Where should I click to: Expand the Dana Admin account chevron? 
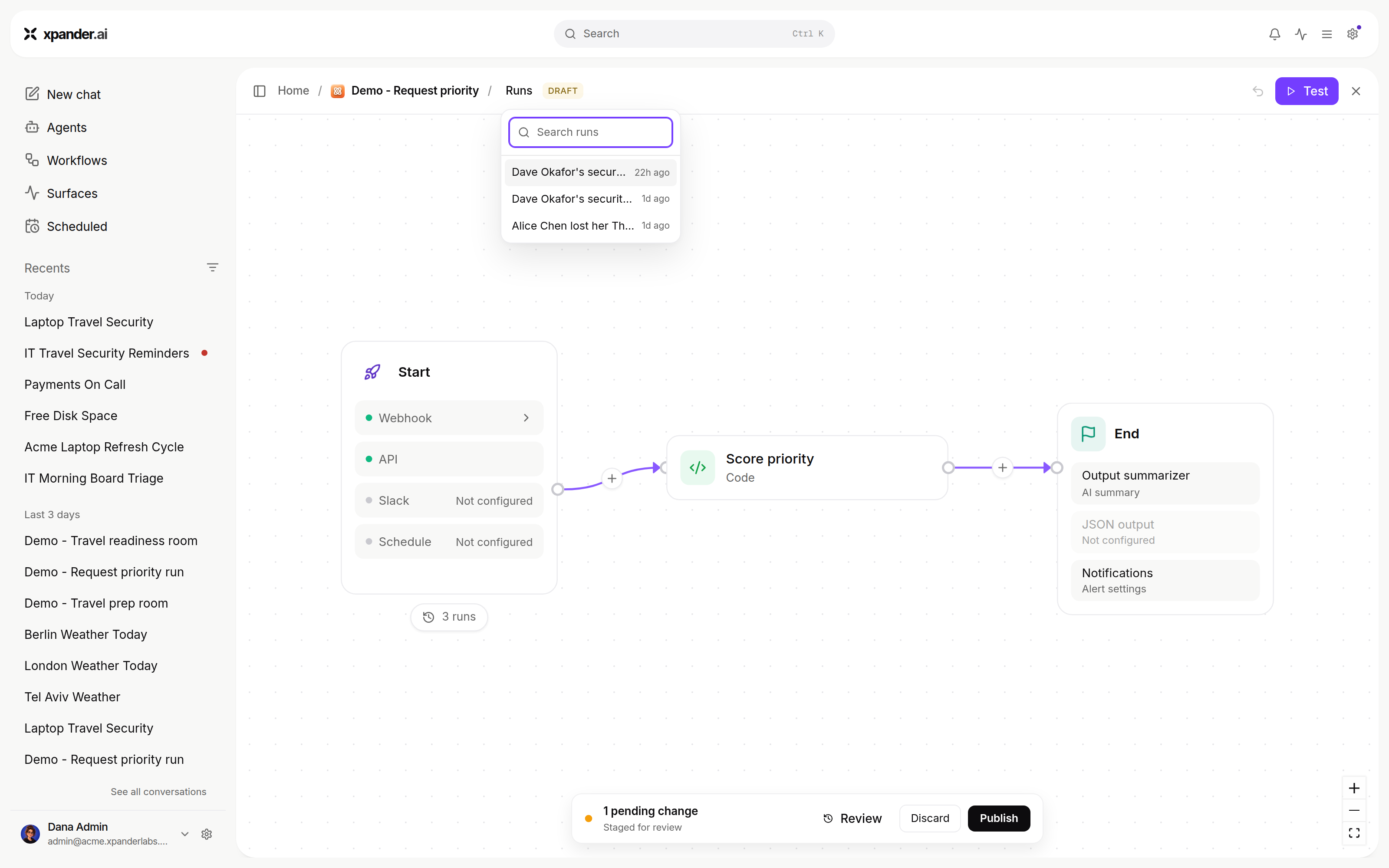pyautogui.click(x=185, y=834)
